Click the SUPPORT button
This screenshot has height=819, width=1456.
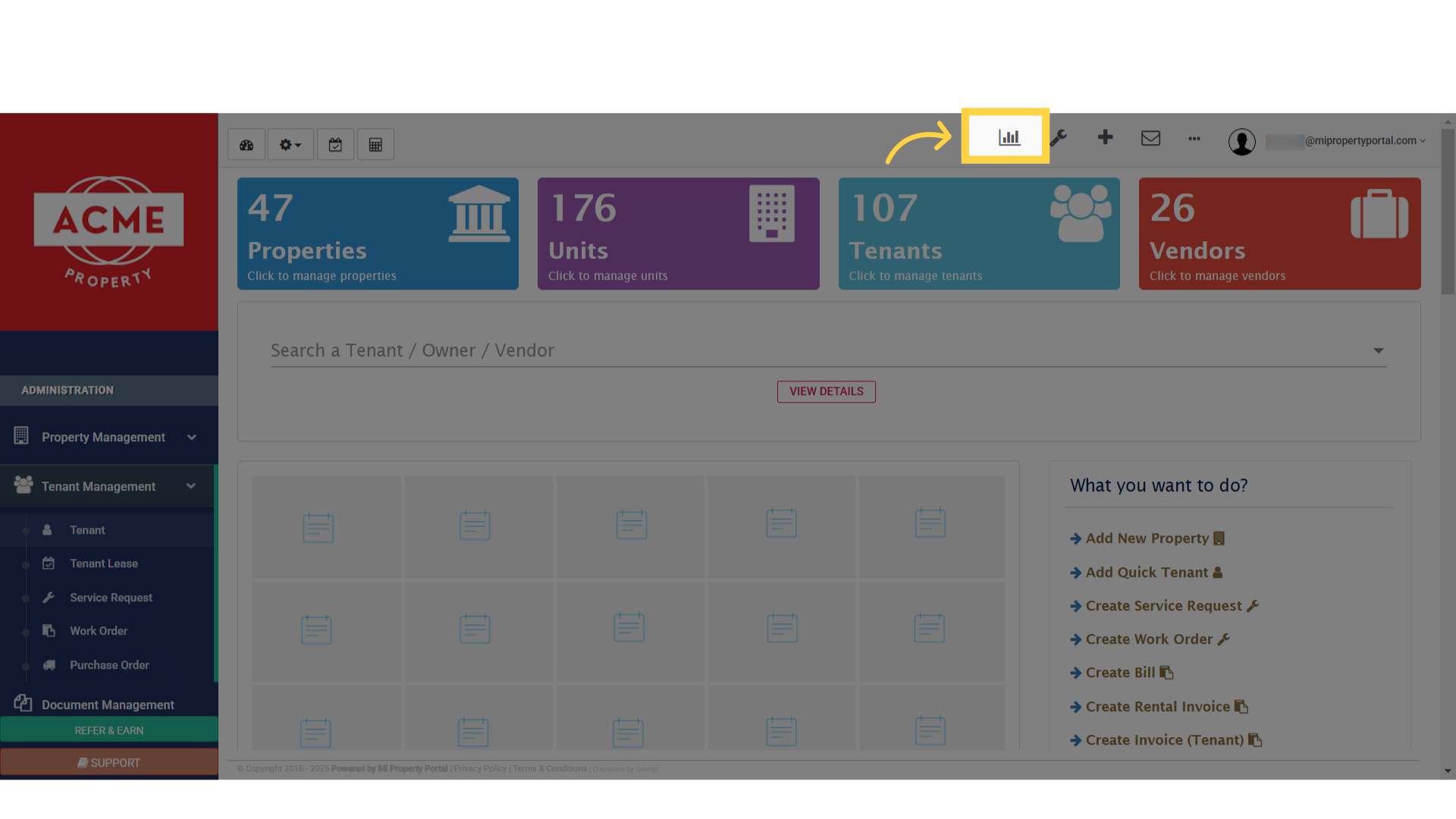tap(109, 762)
